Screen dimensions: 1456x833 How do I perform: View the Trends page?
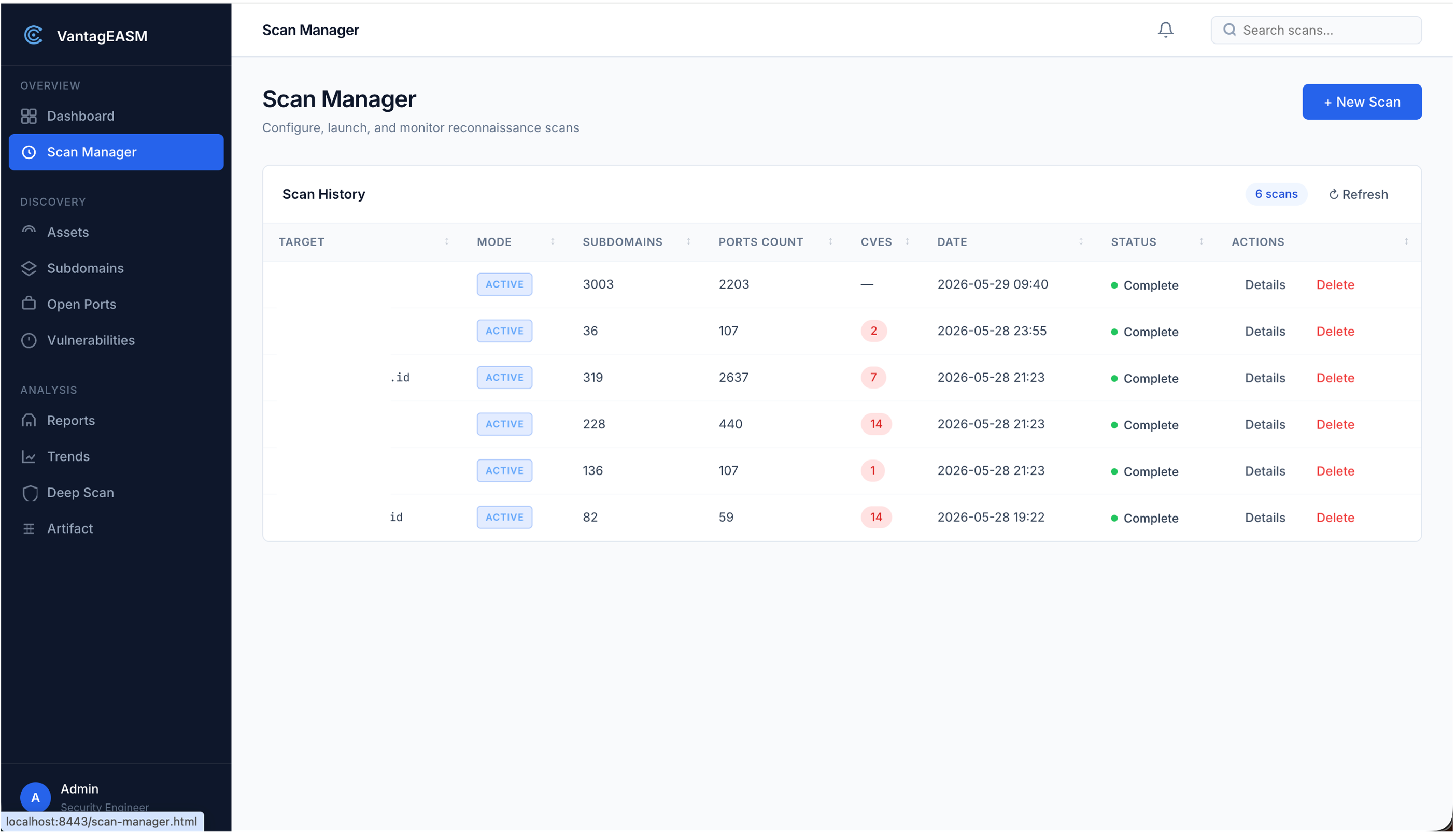pos(116,456)
